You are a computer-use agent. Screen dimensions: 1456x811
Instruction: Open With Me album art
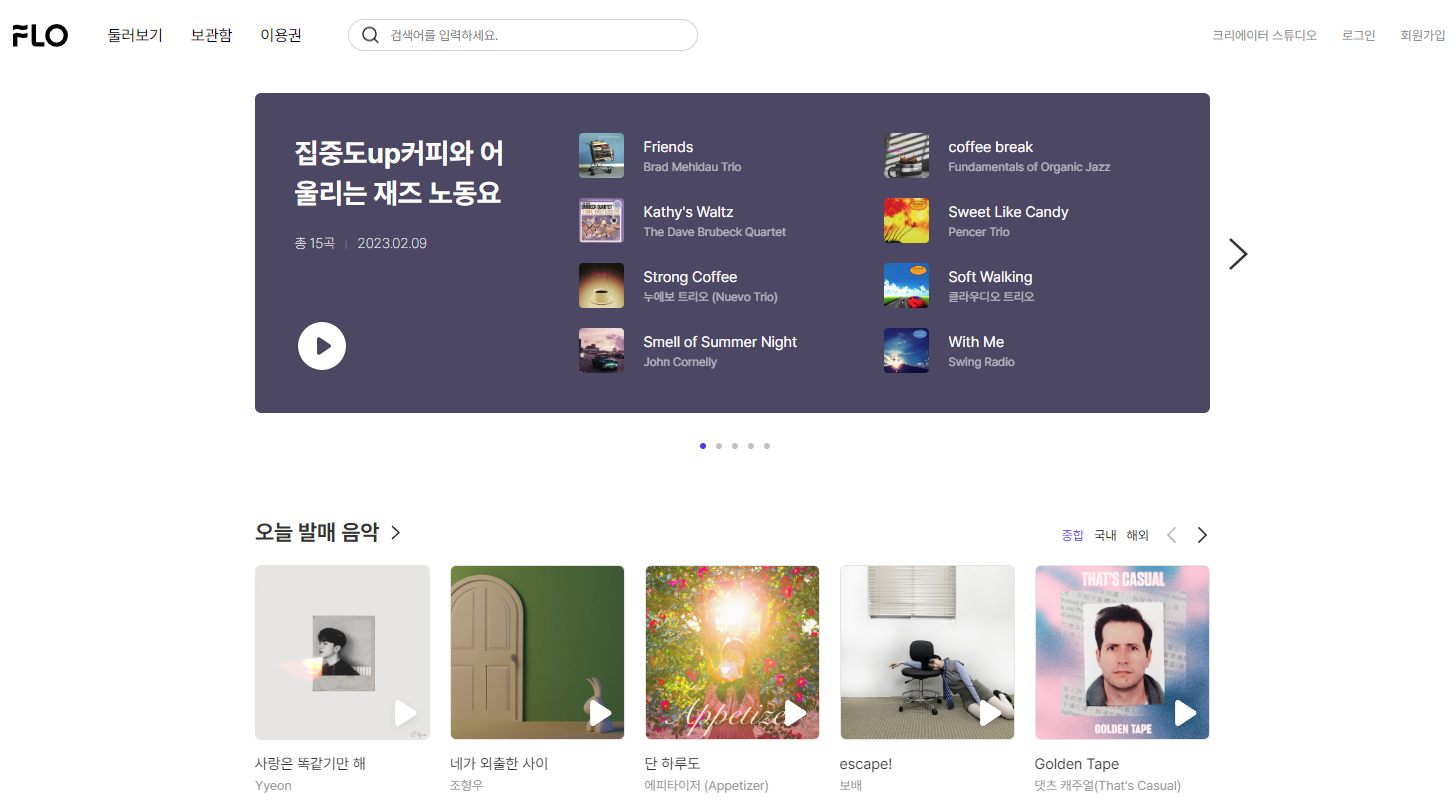click(x=906, y=351)
